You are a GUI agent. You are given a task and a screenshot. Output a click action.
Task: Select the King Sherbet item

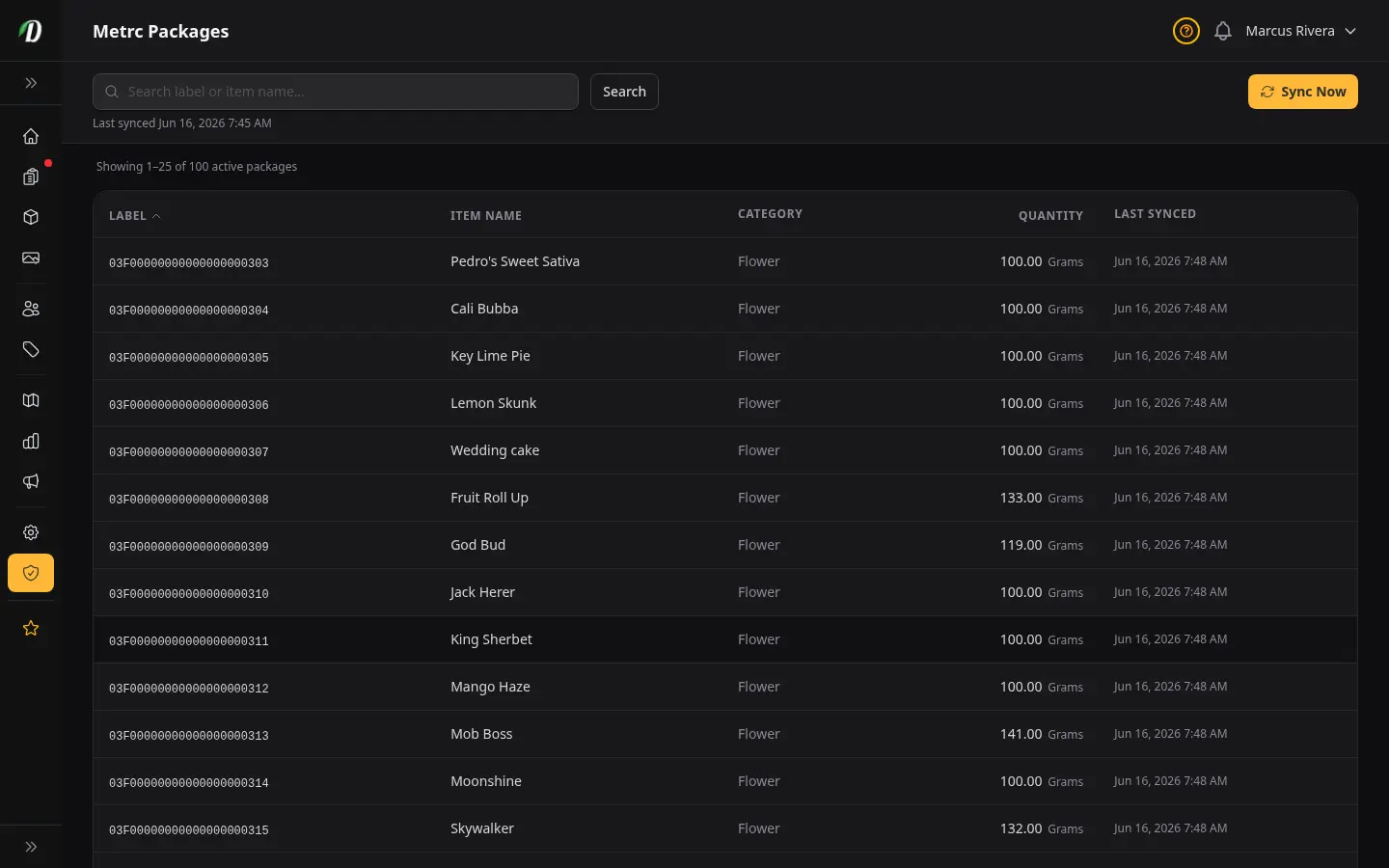coord(491,639)
